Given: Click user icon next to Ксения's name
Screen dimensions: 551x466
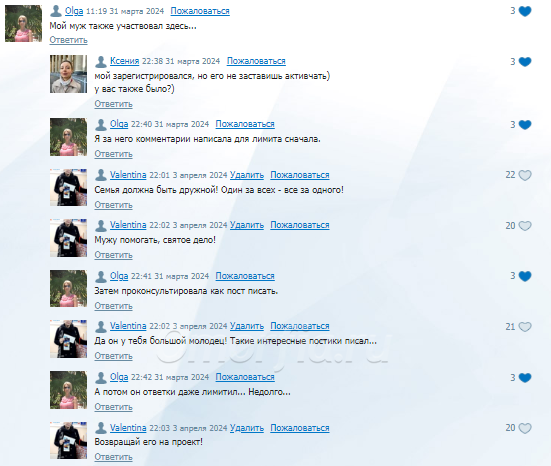Looking at the screenshot, I should click(x=101, y=62).
